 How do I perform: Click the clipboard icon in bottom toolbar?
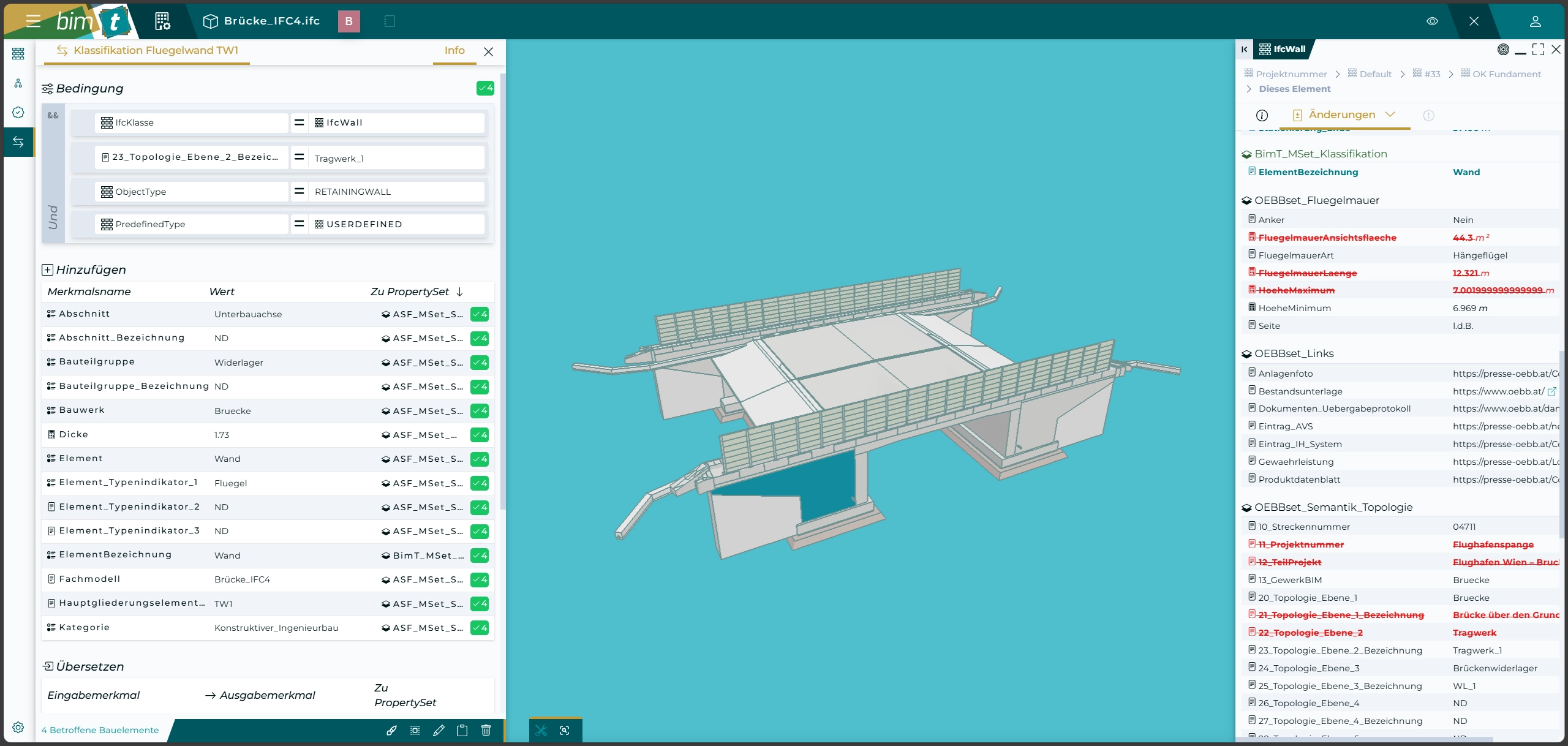click(x=462, y=730)
